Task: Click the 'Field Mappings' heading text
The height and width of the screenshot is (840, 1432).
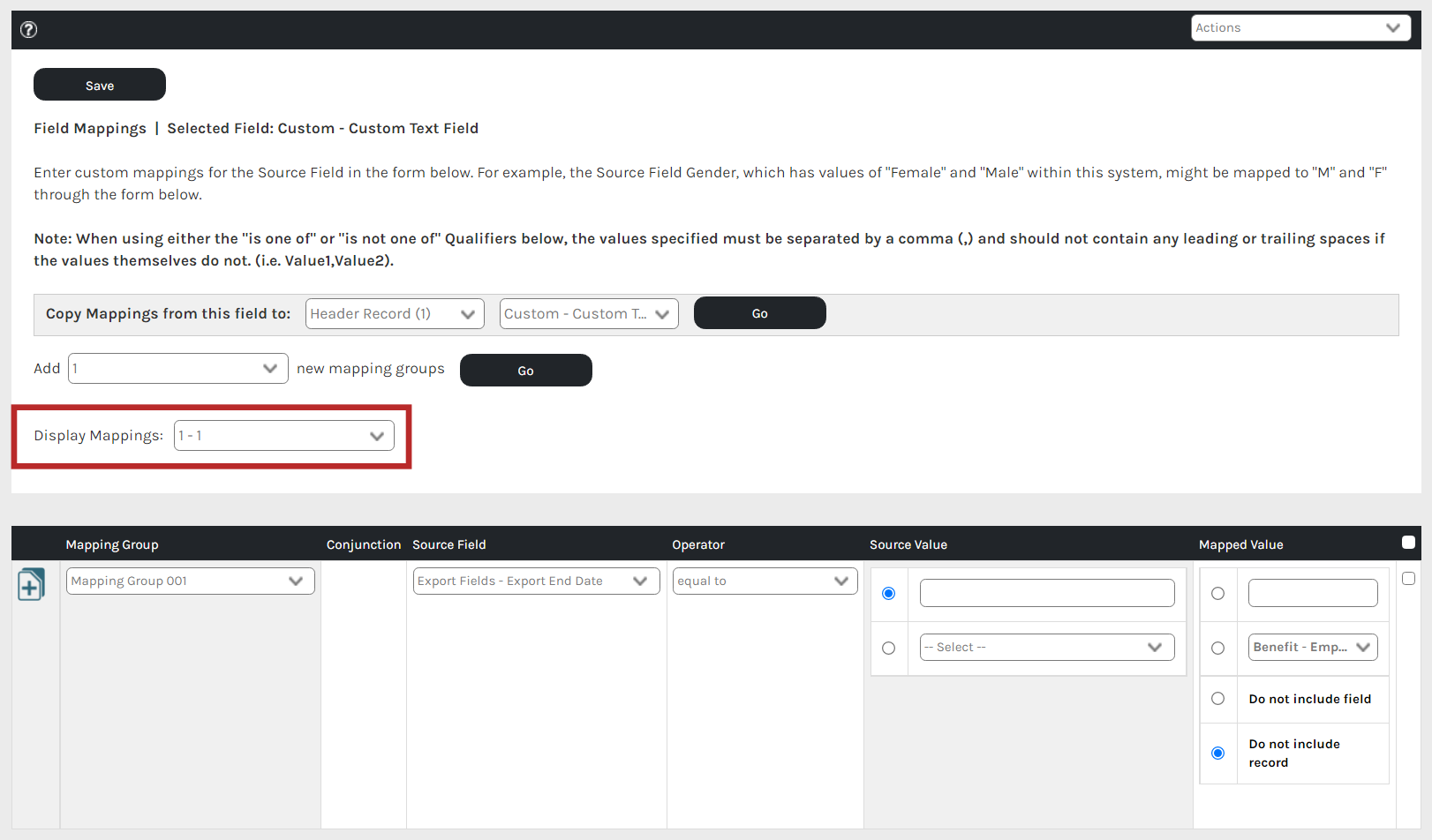Action: pyautogui.click(x=90, y=129)
